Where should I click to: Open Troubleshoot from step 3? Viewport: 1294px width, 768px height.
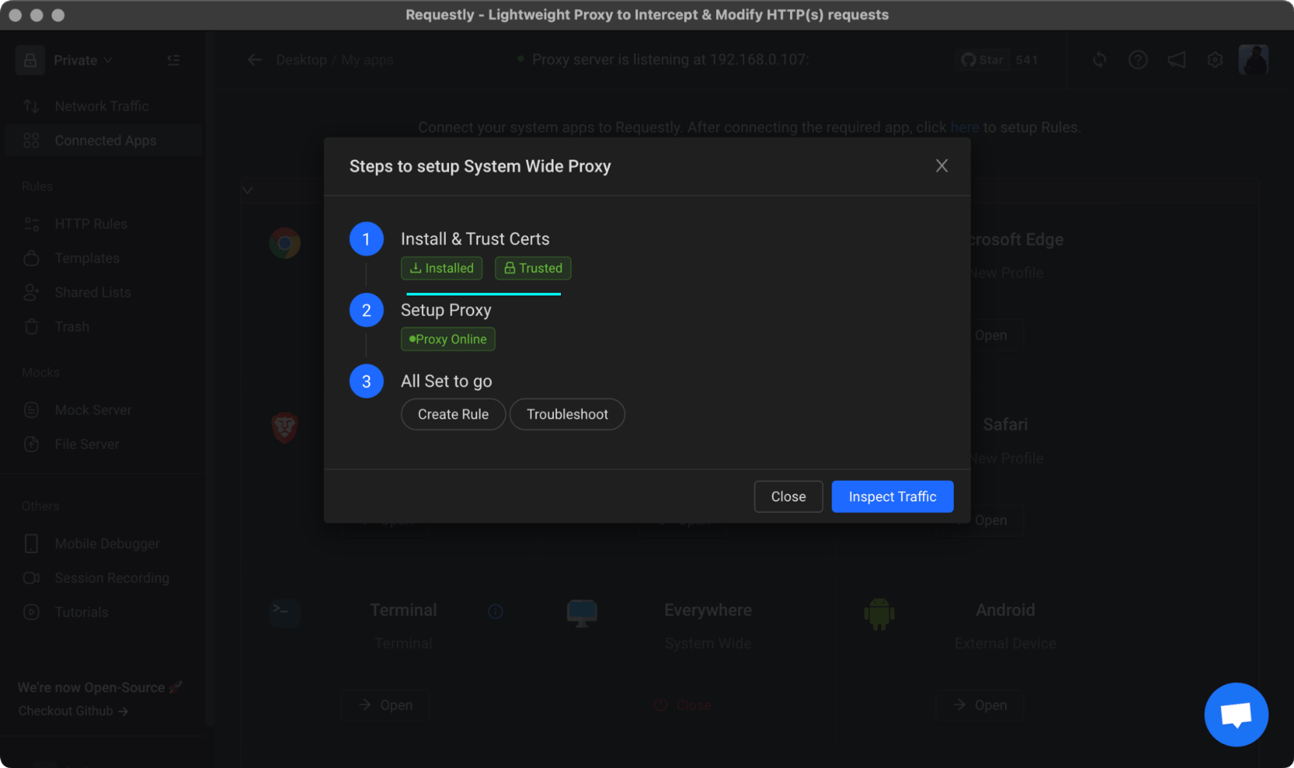(x=567, y=414)
